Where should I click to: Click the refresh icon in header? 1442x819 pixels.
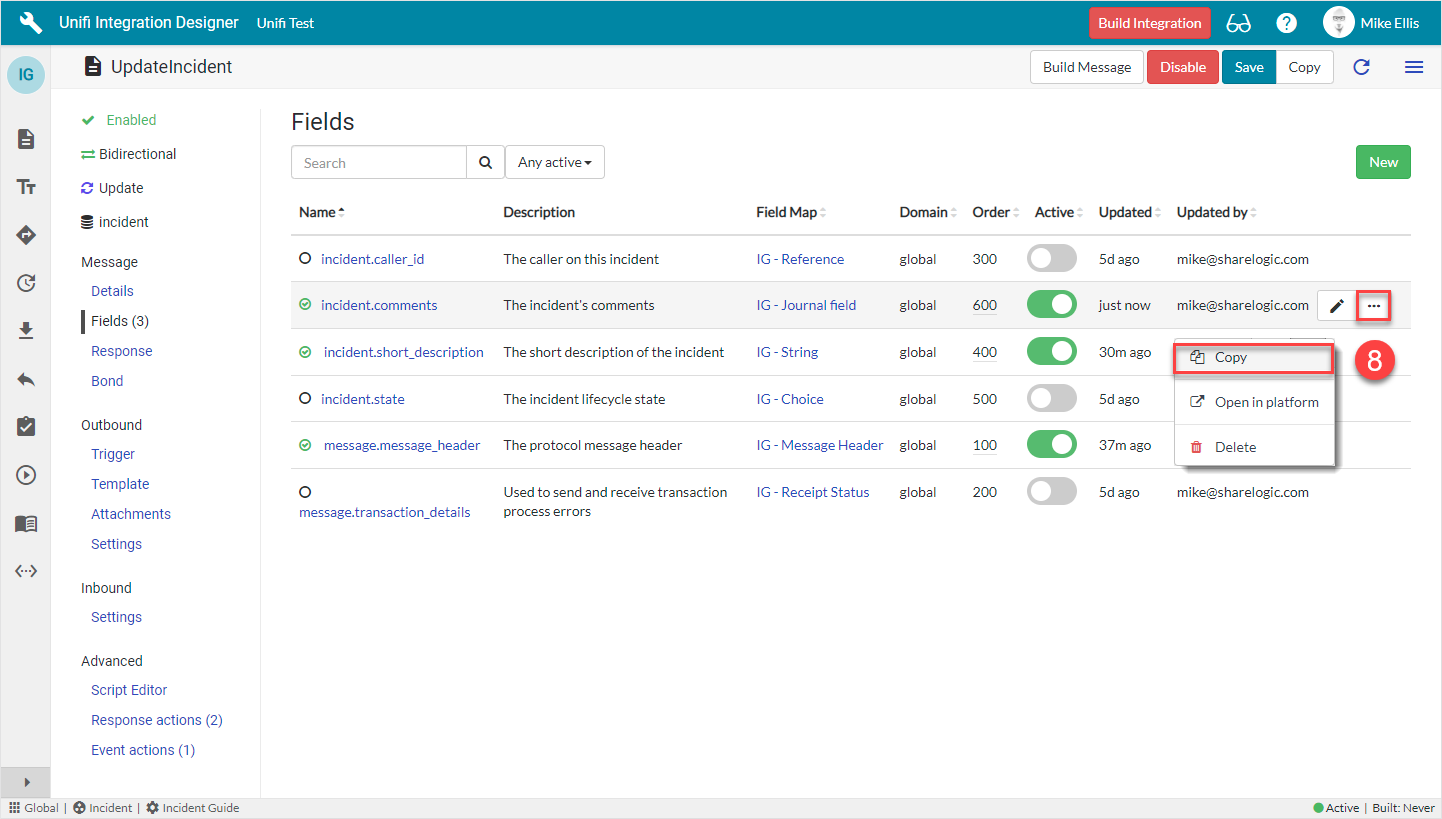pyautogui.click(x=1361, y=67)
